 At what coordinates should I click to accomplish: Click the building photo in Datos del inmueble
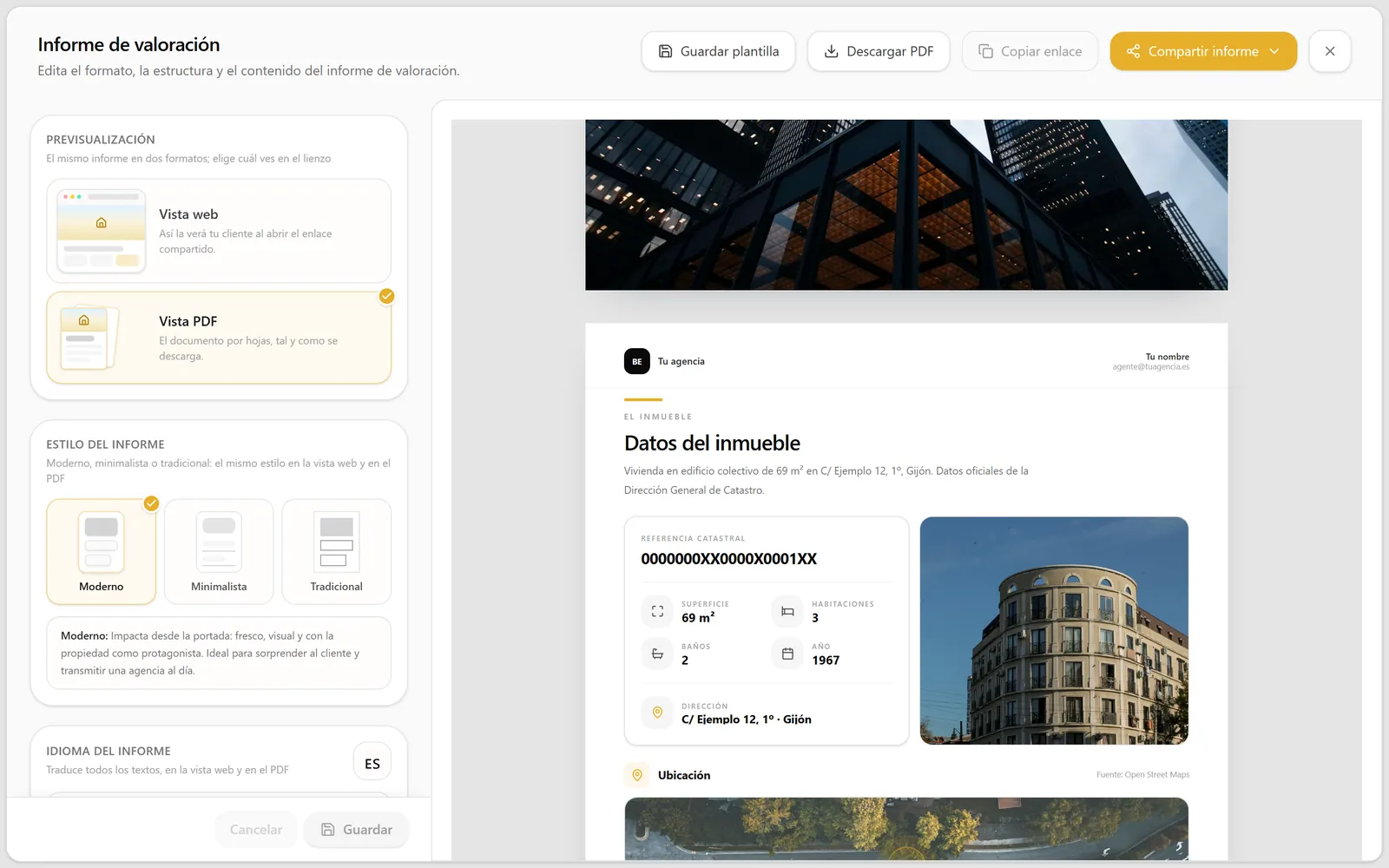pos(1054,631)
